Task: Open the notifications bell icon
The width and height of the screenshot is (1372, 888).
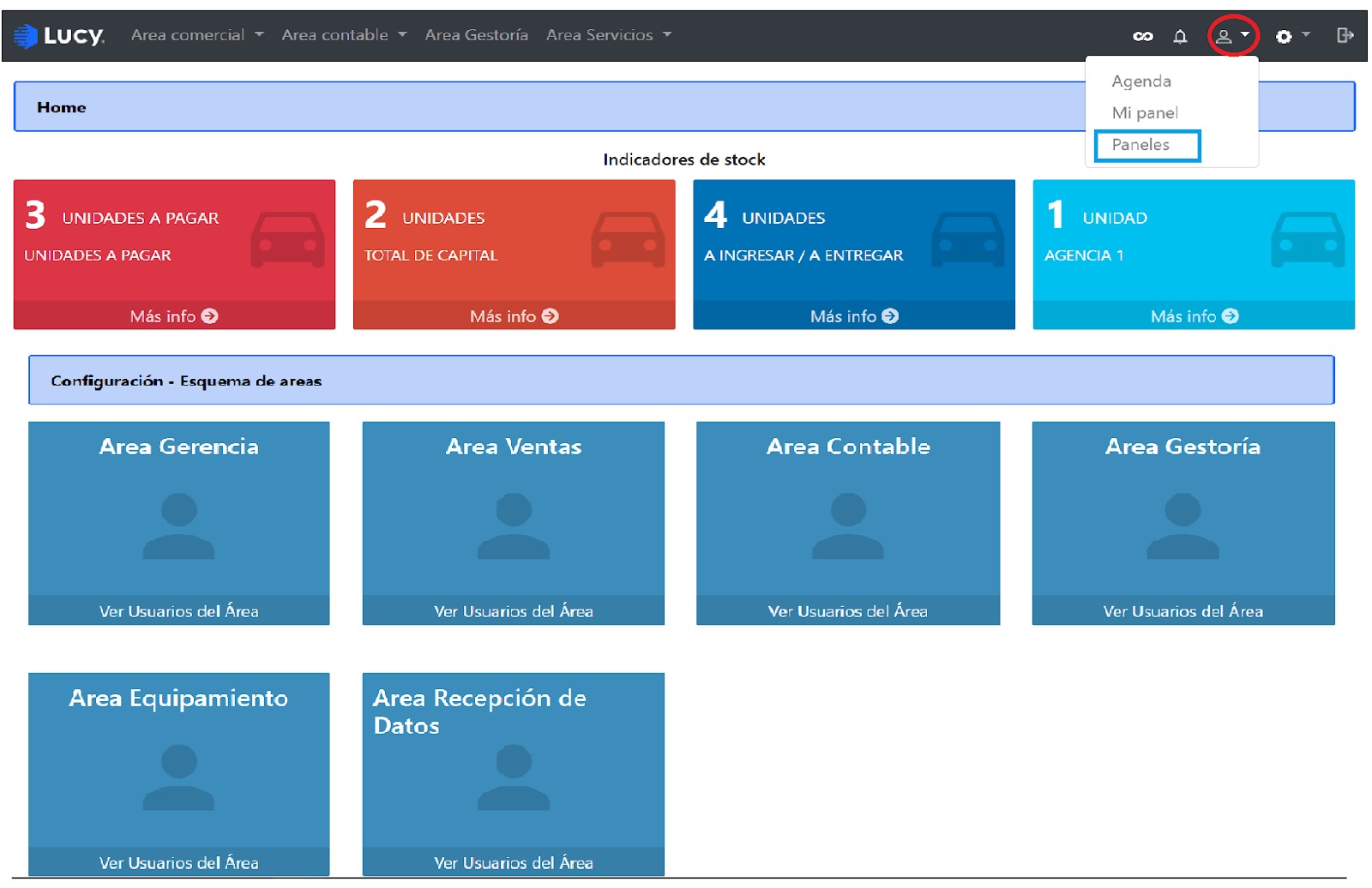Action: click(1180, 36)
